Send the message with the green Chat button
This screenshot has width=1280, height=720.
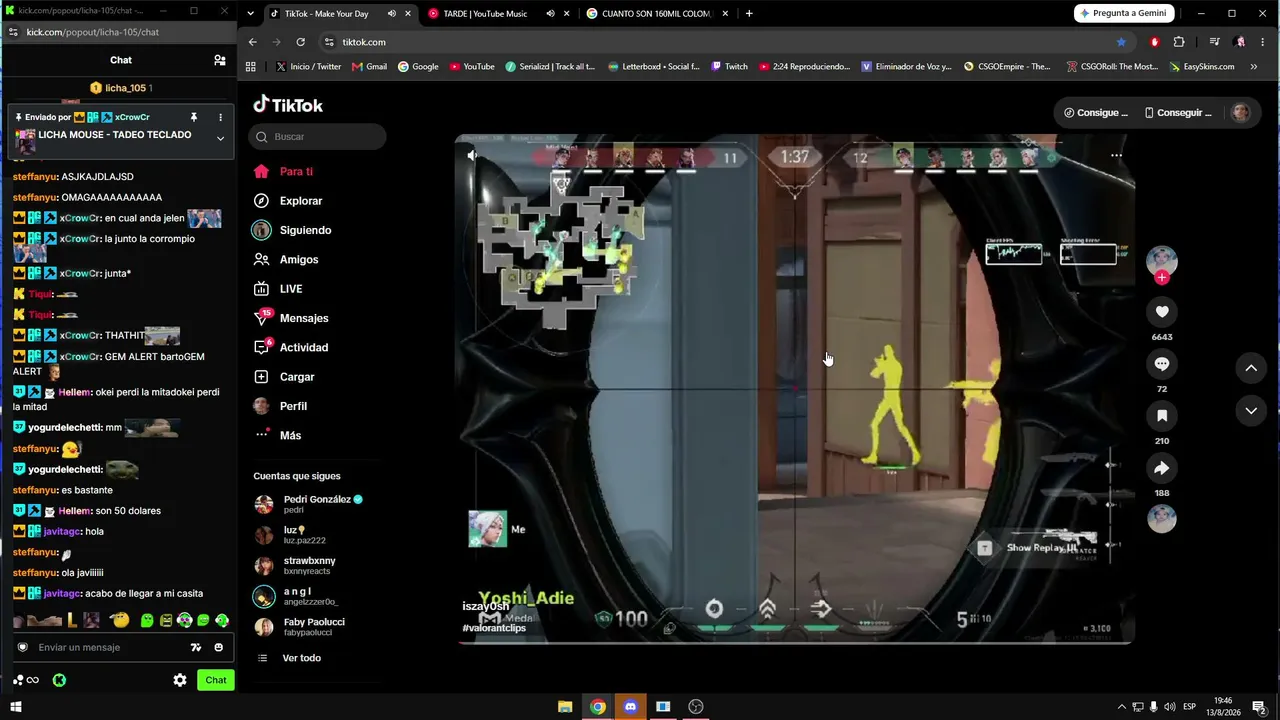[x=216, y=680]
